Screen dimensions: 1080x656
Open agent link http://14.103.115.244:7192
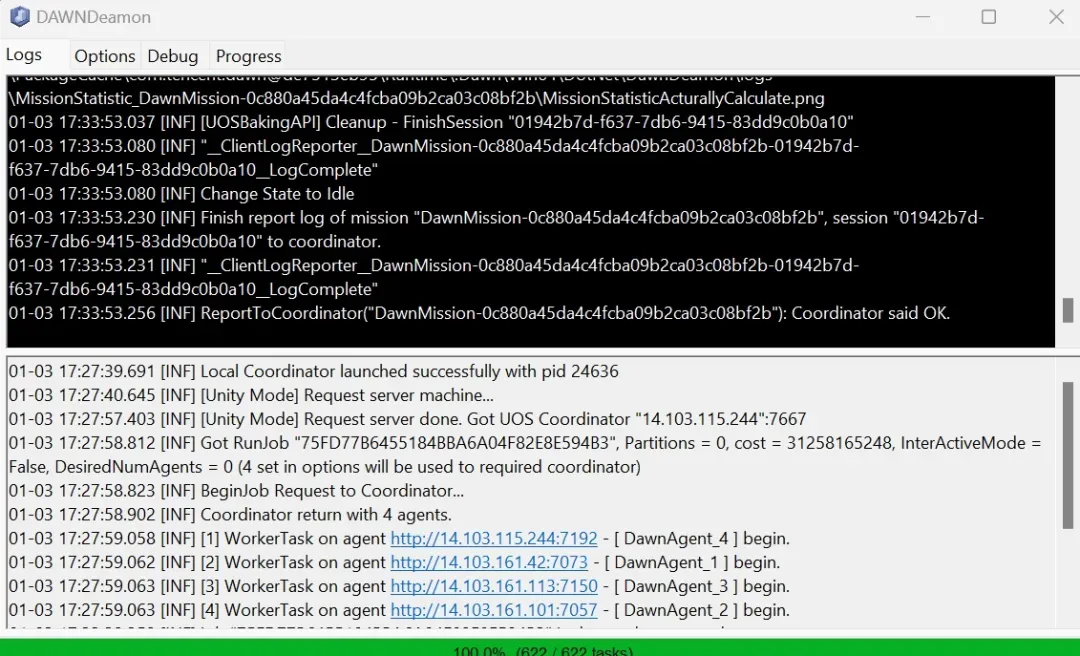click(x=494, y=539)
